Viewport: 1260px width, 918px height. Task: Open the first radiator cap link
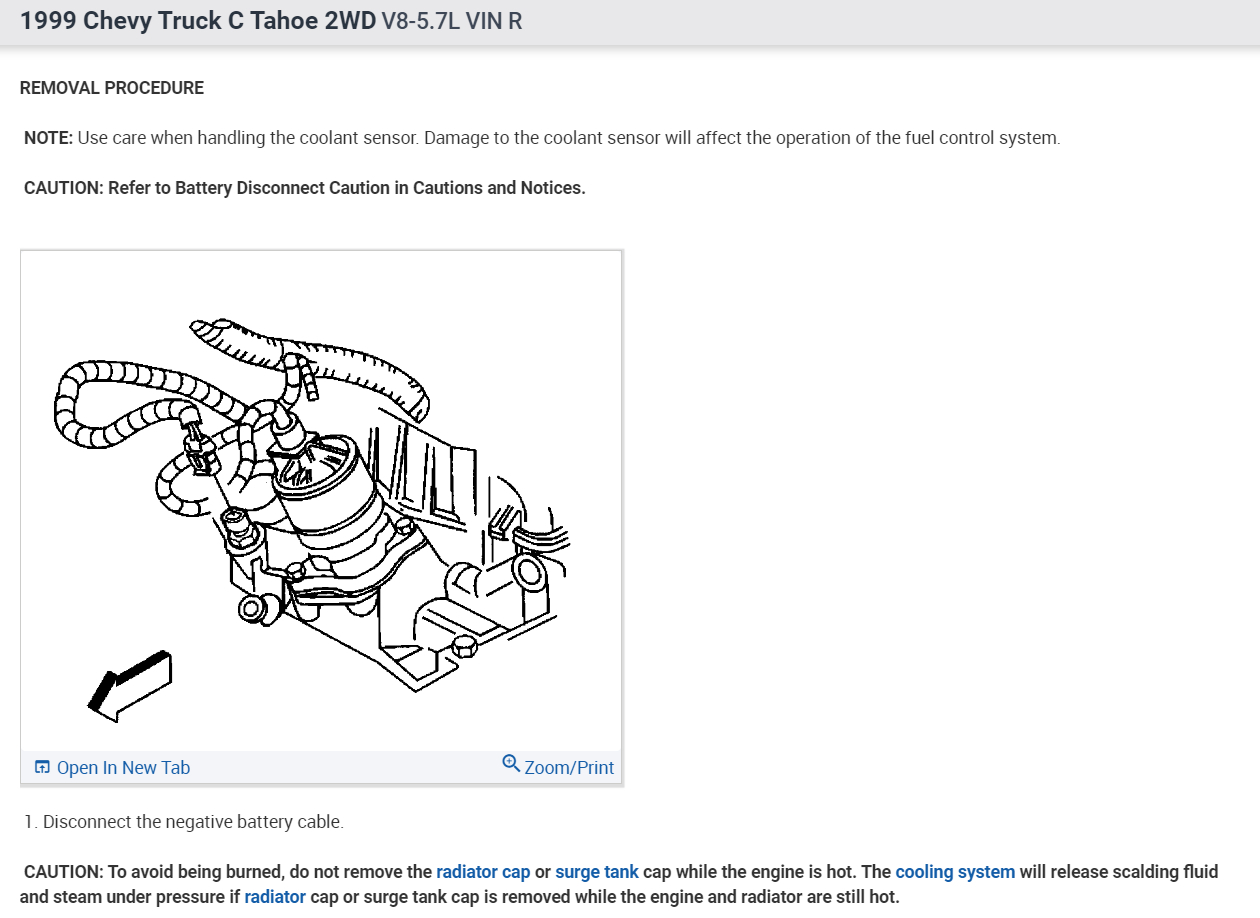point(483,872)
